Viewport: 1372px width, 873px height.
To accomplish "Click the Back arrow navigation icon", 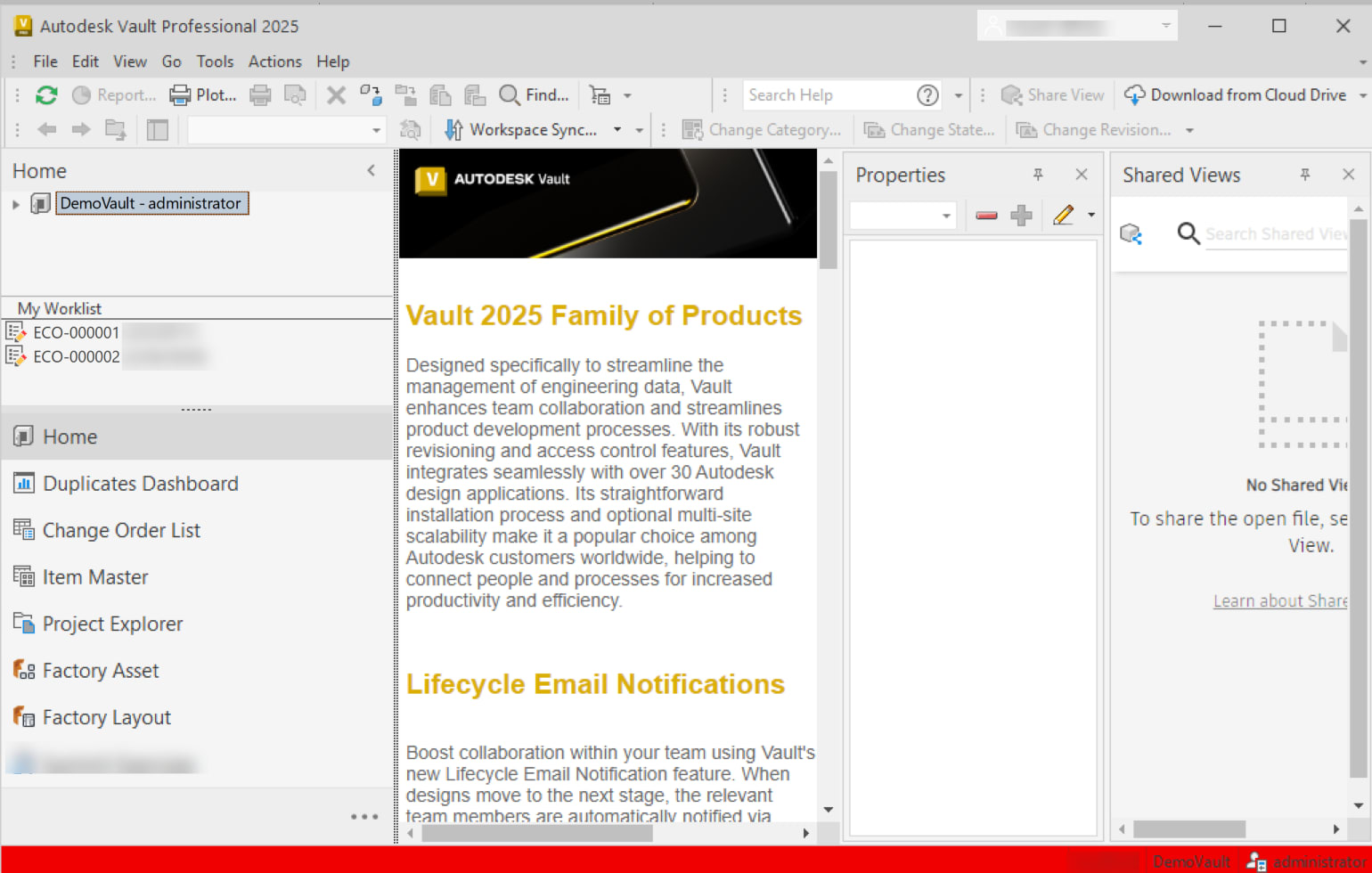I will [x=46, y=130].
